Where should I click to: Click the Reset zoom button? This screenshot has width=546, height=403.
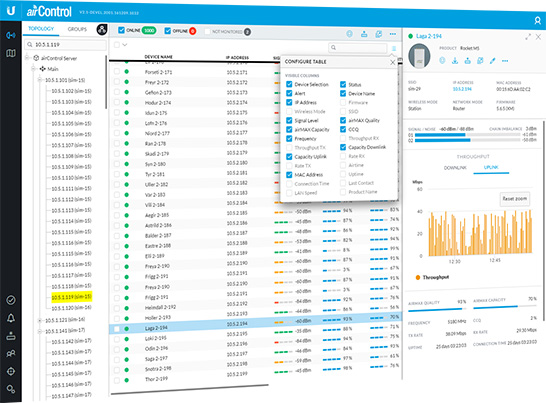pos(515,199)
